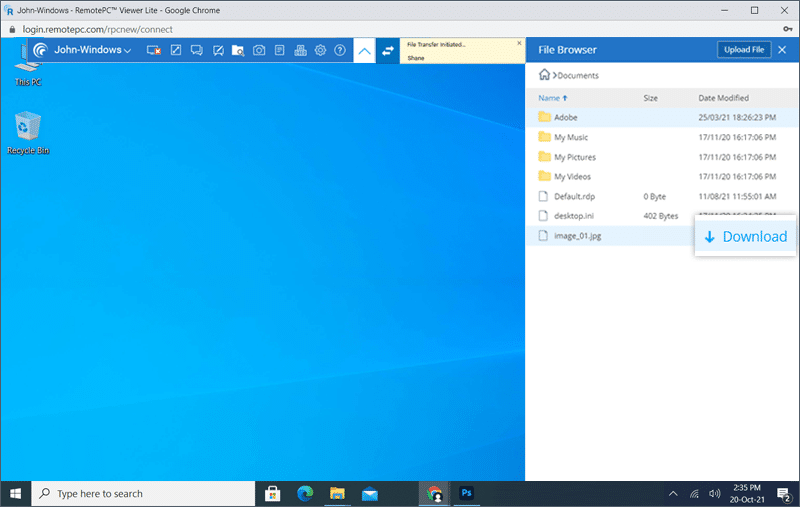
Task: Click the password key icon in address bar
Action: [x=788, y=29]
